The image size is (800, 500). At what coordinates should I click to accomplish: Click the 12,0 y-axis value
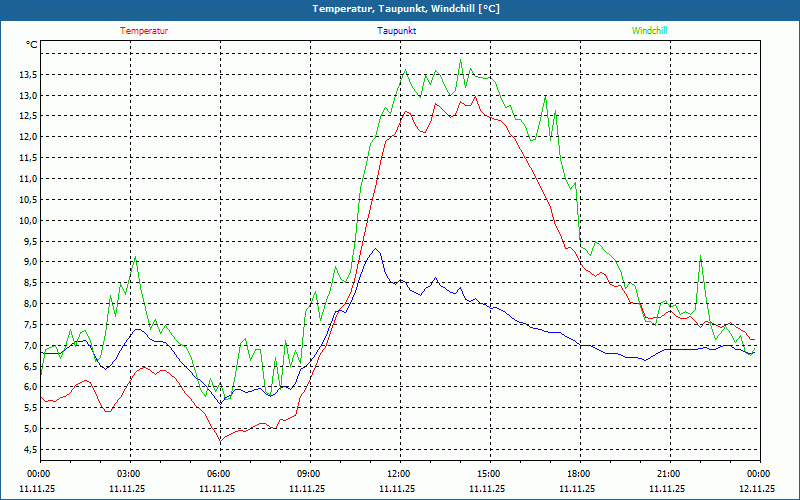coord(28,137)
